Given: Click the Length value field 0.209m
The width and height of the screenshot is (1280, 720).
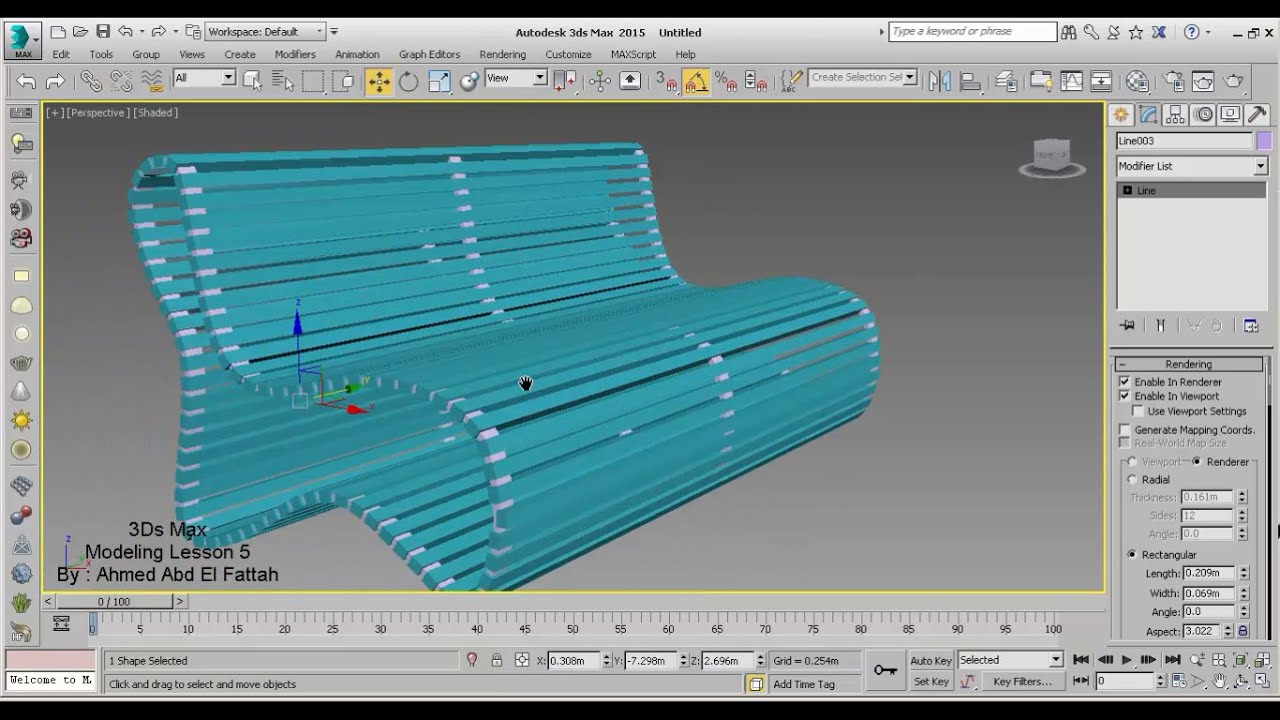Looking at the screenshot, I should point(1208,573).
